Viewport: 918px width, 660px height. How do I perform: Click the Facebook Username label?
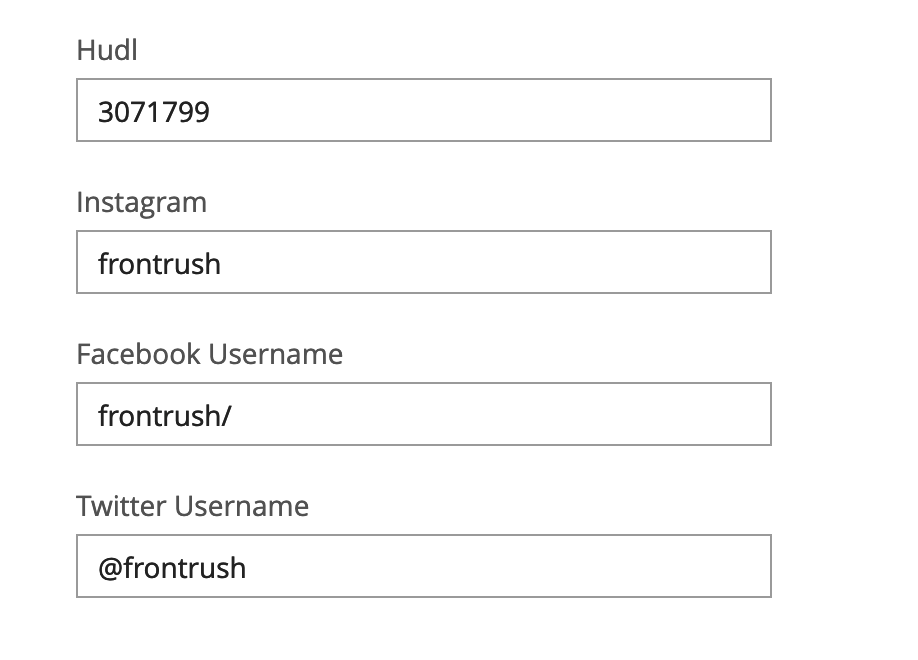pyautogui.click(x=210, y=354)
